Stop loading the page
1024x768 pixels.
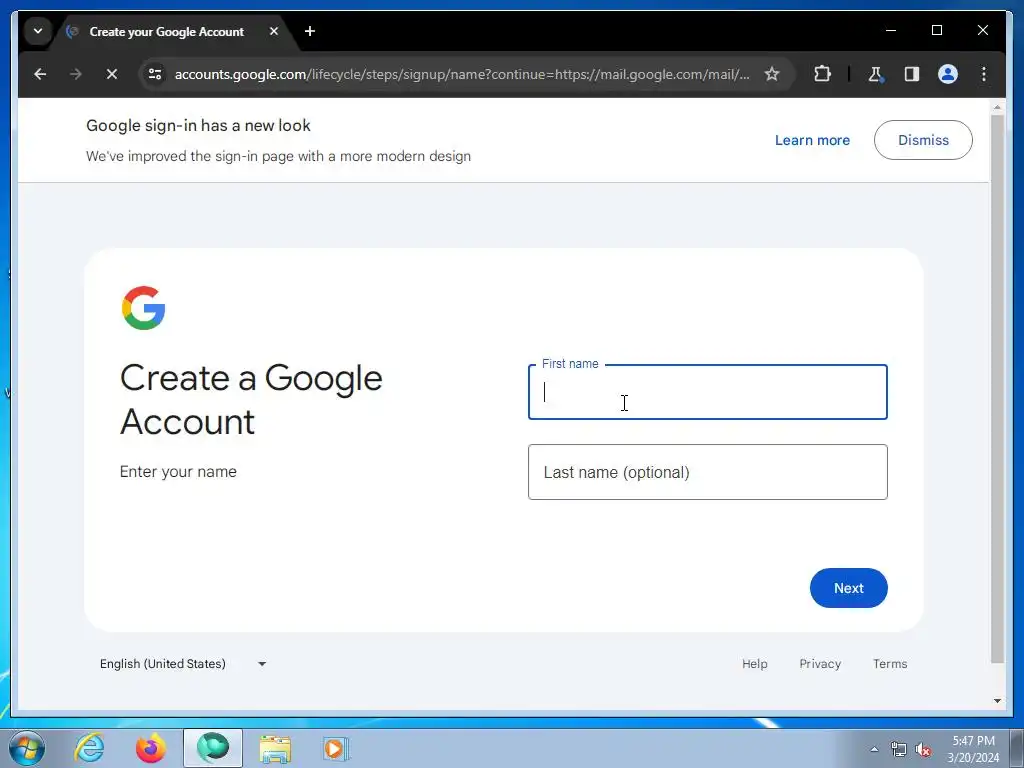click(x=112, y=74)
